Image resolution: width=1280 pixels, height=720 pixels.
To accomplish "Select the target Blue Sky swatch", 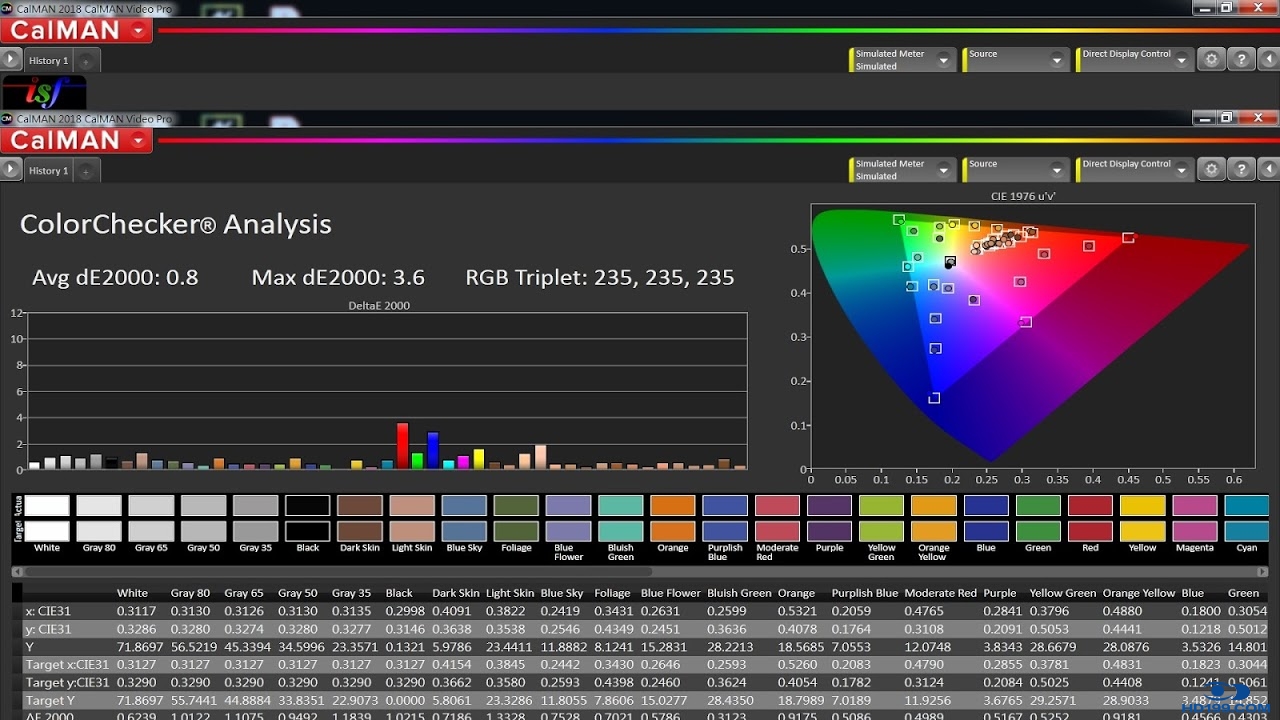I will point(464,531).
